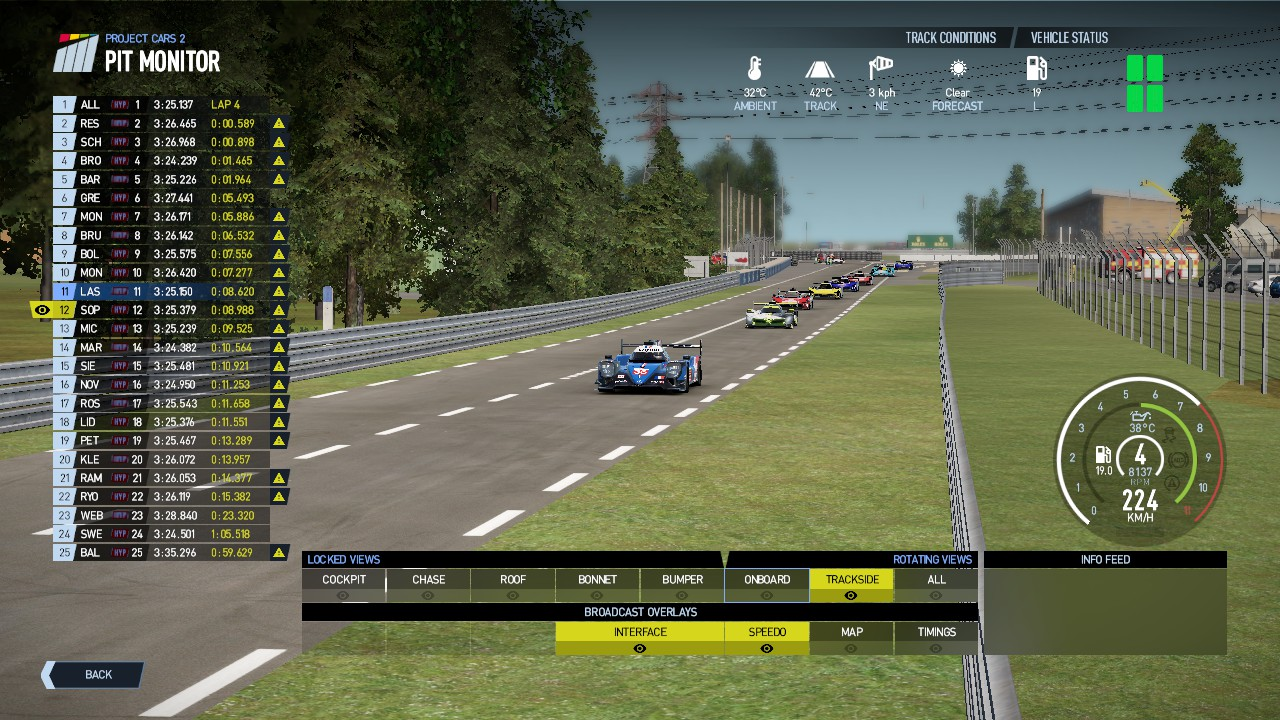Viewport: 1280px width, 720px height.
Task: Select driver MIC in position 13
Action: click(x=171, y=329)
